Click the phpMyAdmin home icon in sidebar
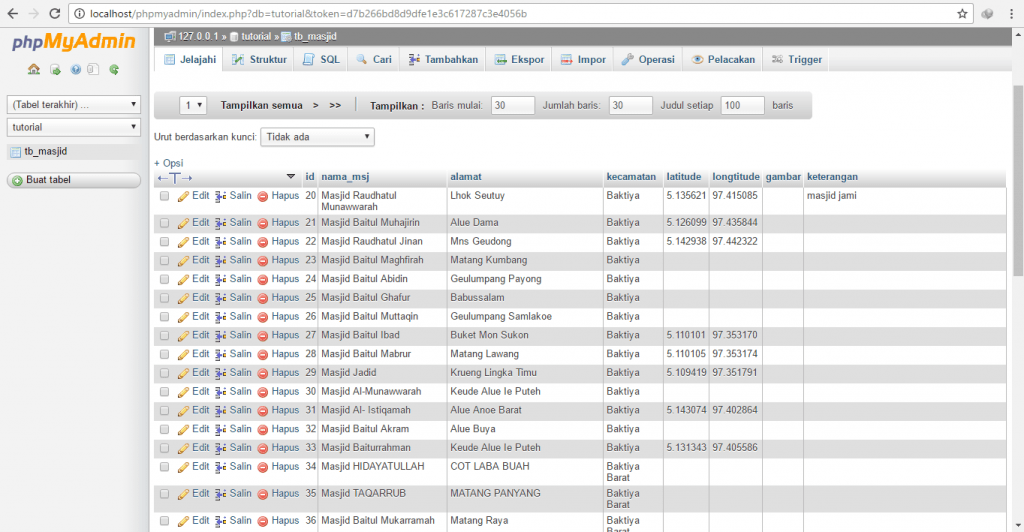This screenshot has width=1024, height=532. pyautogui.click(x=33, y=69)
